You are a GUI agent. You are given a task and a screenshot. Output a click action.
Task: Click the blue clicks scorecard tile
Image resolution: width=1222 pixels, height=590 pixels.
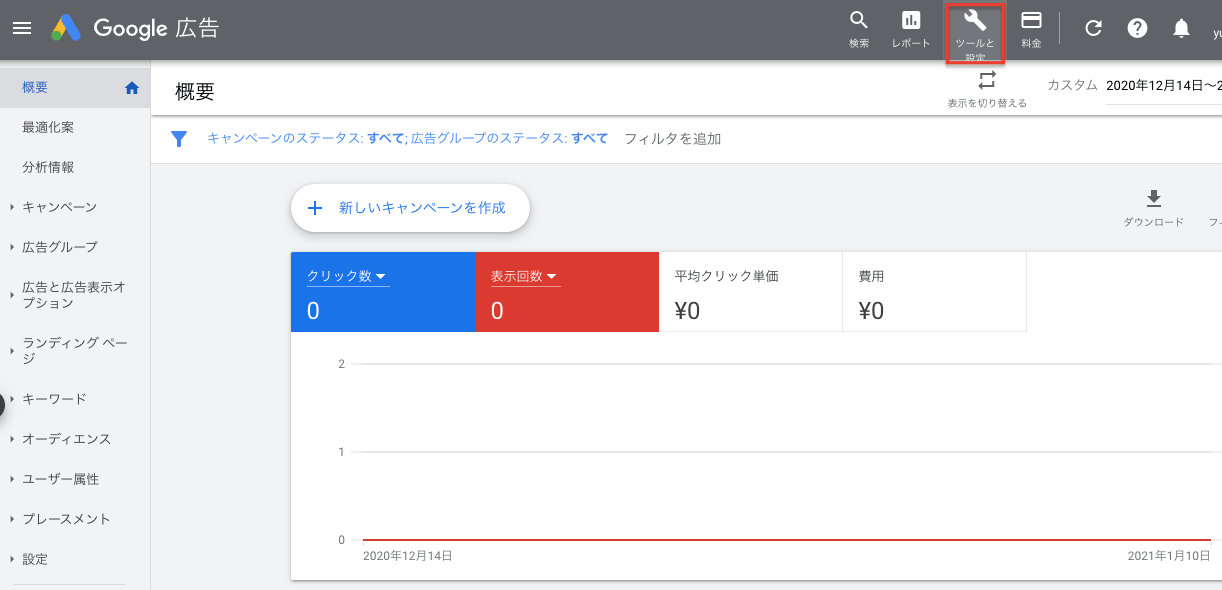coord(383,292)
